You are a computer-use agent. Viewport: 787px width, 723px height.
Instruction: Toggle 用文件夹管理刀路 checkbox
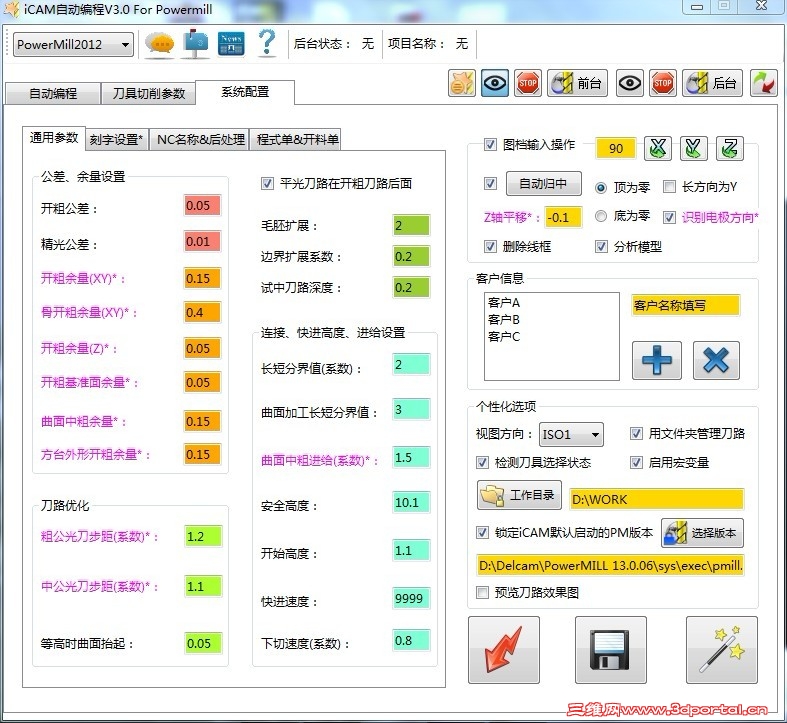point(636,433)
